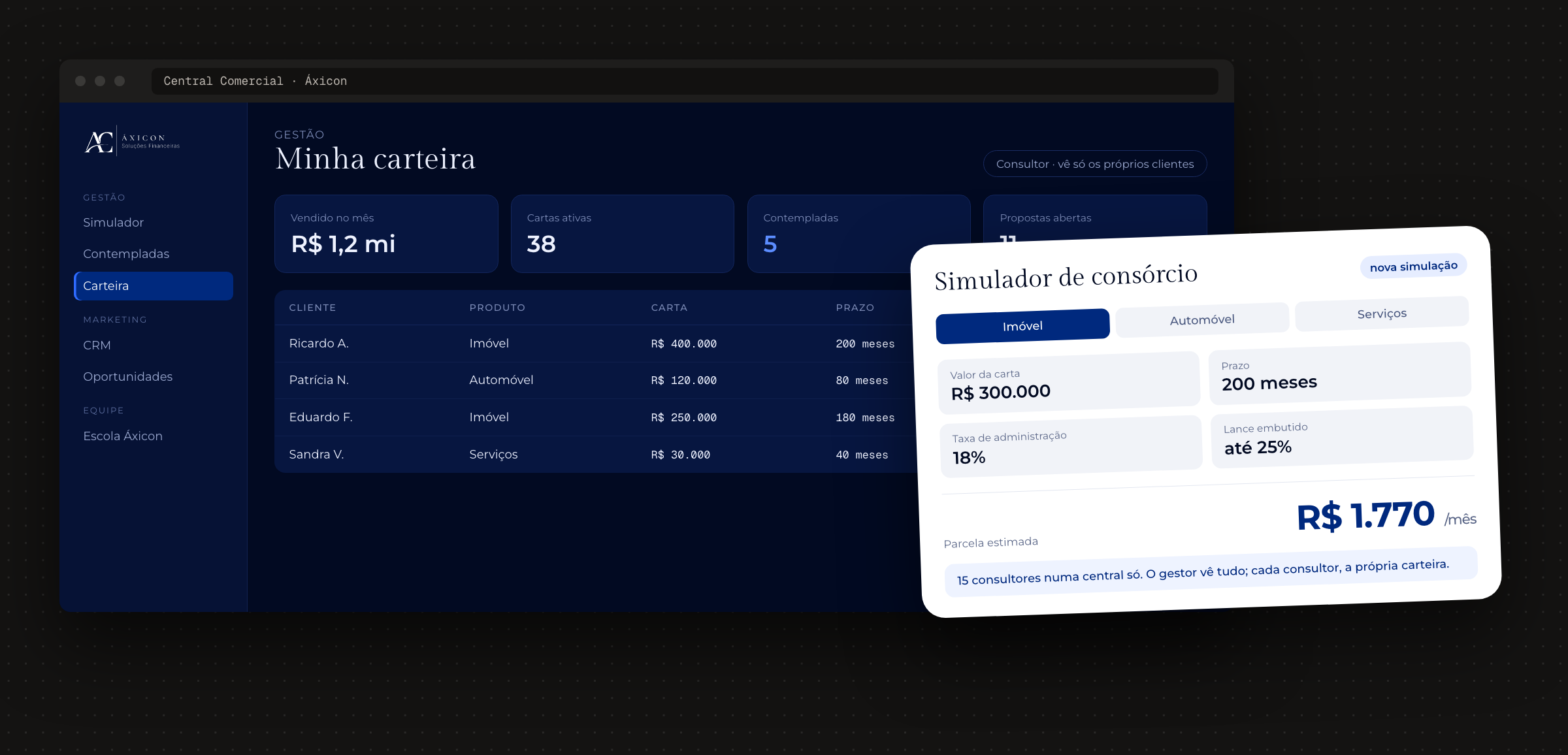1568x755 pixels.
Task: Click the Lance embutido field
Action: (1343, 438)
